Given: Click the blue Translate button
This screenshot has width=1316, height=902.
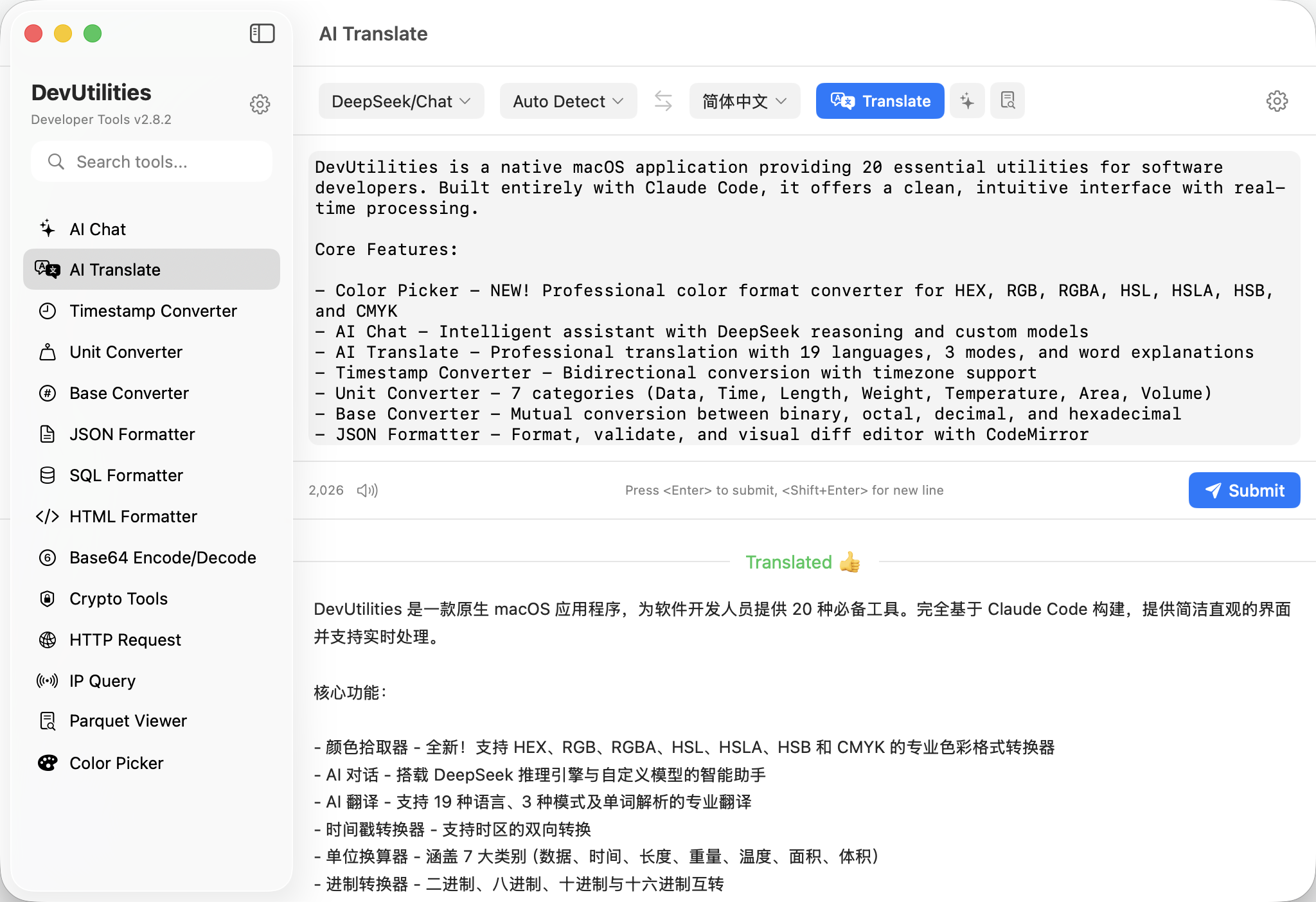Looking at the screenshot, I should 880,101.
